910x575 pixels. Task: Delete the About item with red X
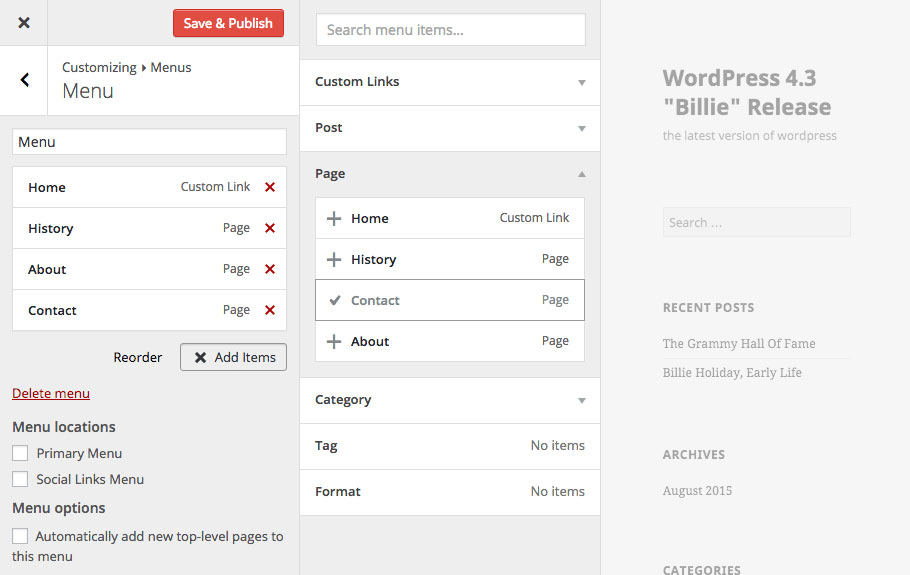[x=270, y=269]
